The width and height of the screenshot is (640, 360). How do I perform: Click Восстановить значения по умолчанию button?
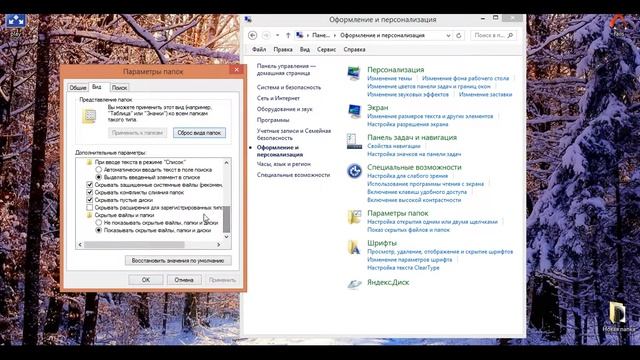[178, 260]
